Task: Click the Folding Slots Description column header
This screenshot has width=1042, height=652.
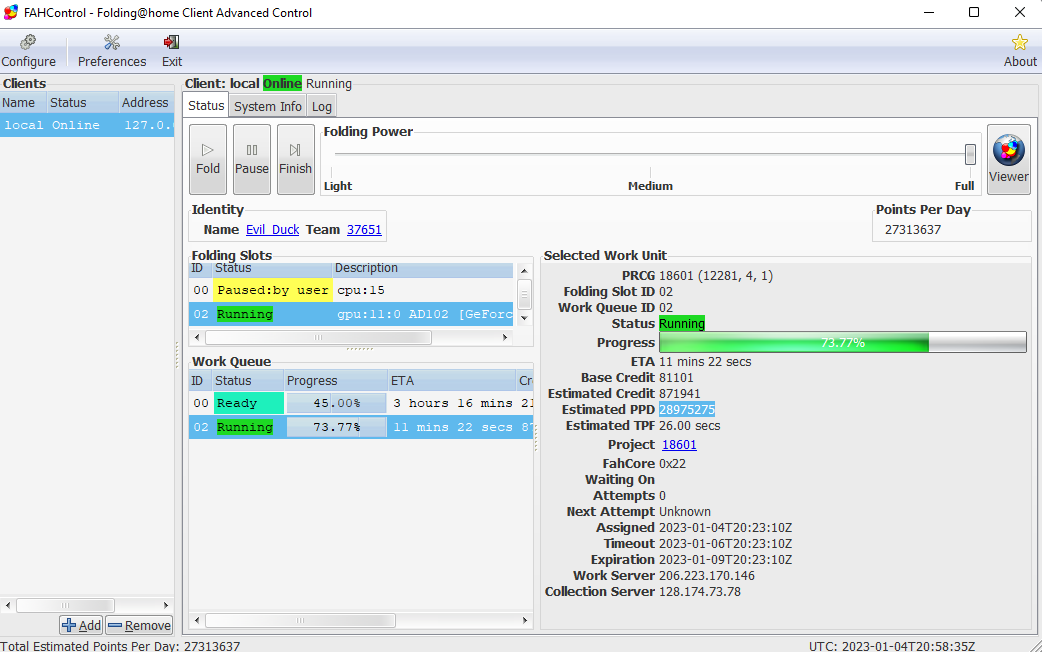Action: [x=422, y=268]
